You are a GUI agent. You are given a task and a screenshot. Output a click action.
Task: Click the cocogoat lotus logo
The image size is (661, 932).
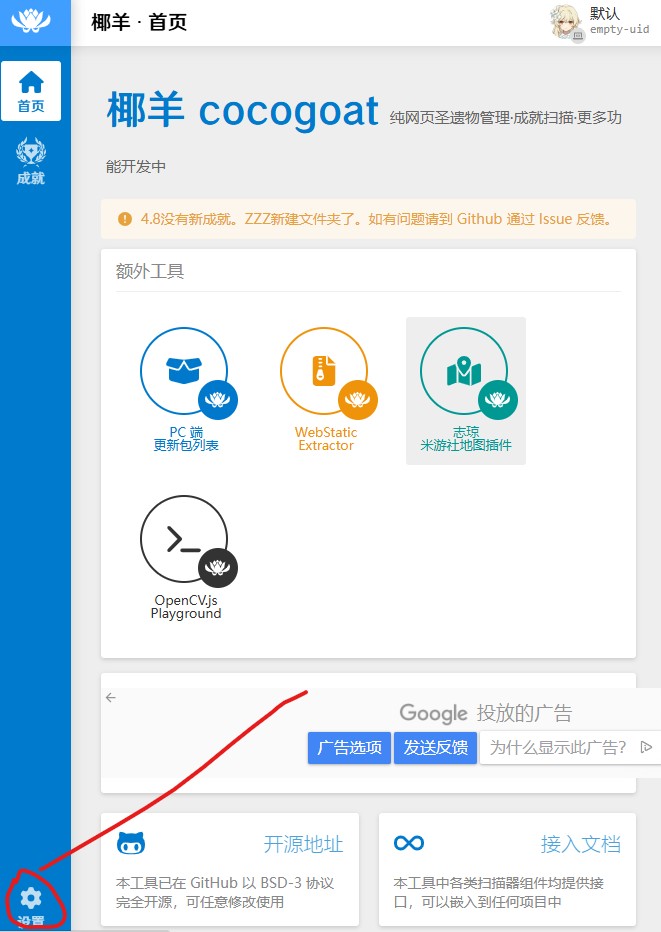31,21
